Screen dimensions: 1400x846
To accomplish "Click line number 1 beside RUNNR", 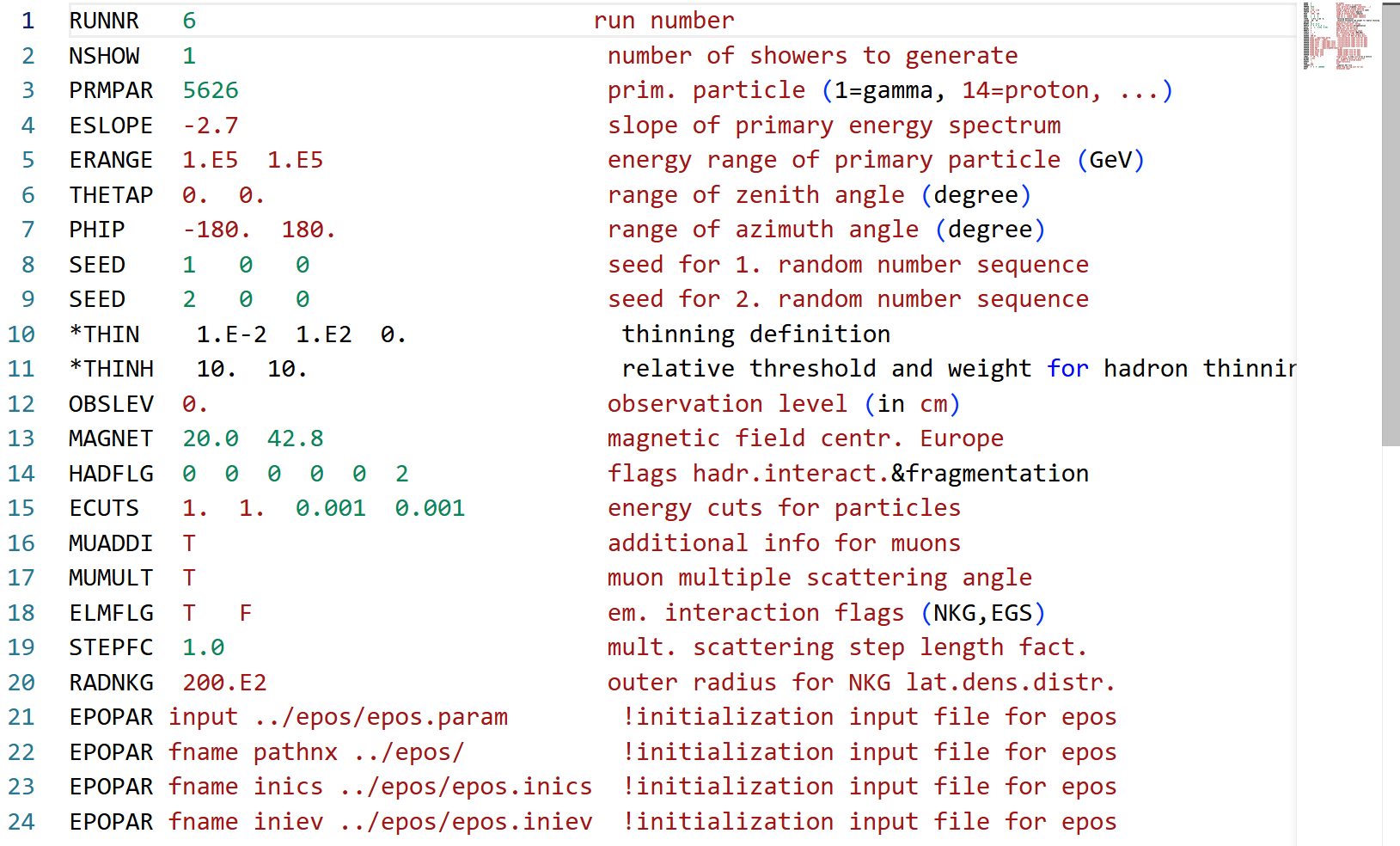I will (x=28, y=20).
